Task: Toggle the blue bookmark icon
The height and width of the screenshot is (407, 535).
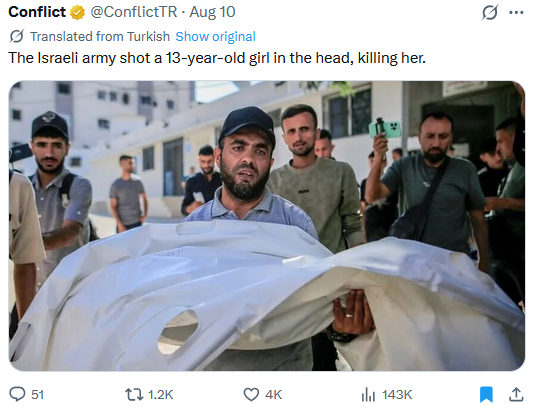Action: [486, 394]
